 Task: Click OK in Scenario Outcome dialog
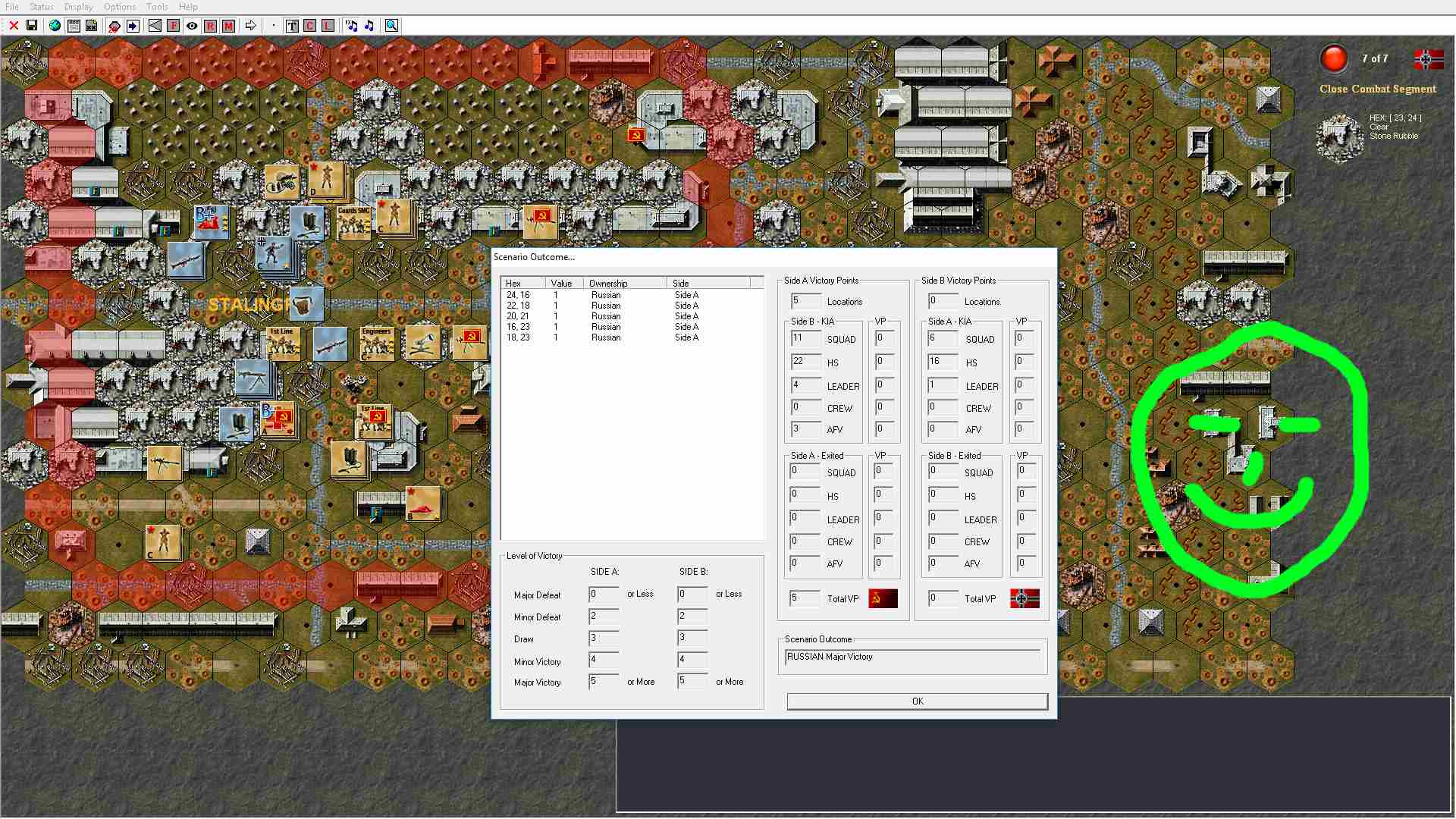[918, 701]
